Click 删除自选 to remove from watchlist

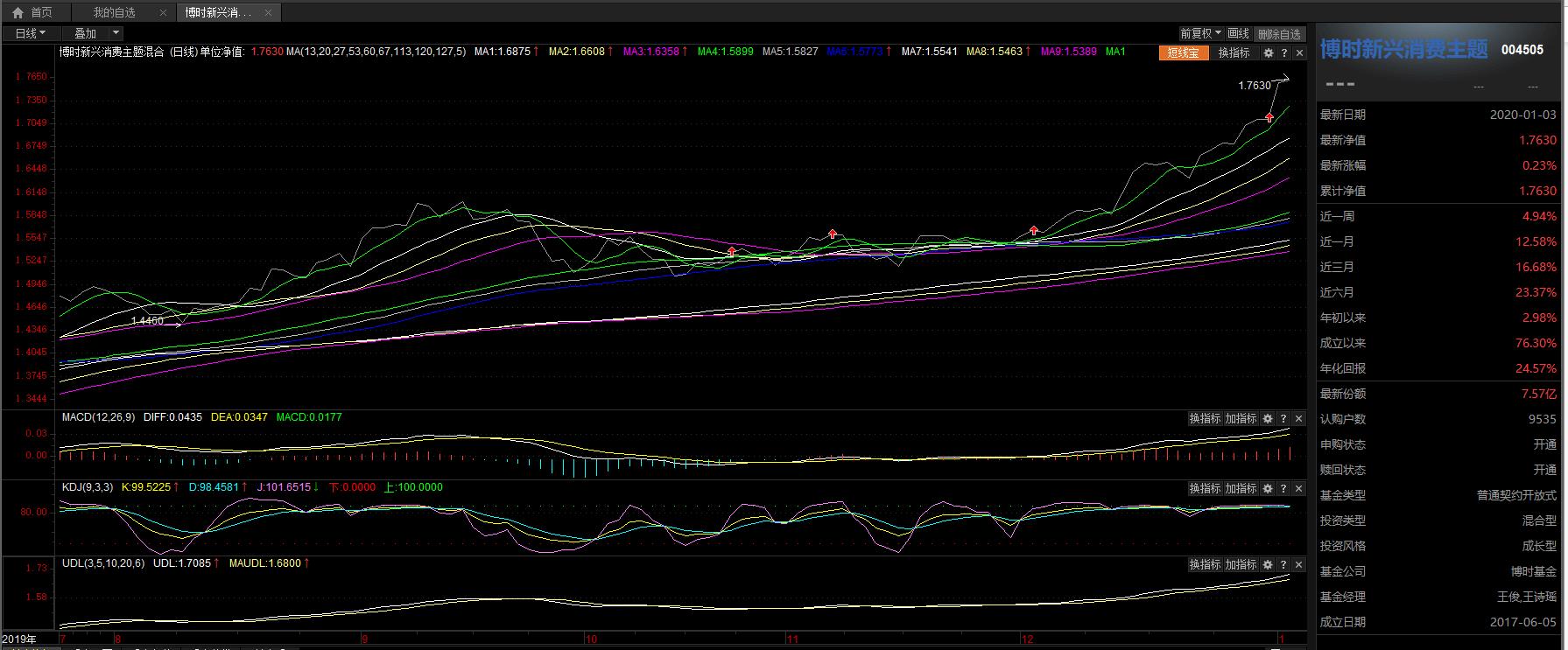[1279, 34]
